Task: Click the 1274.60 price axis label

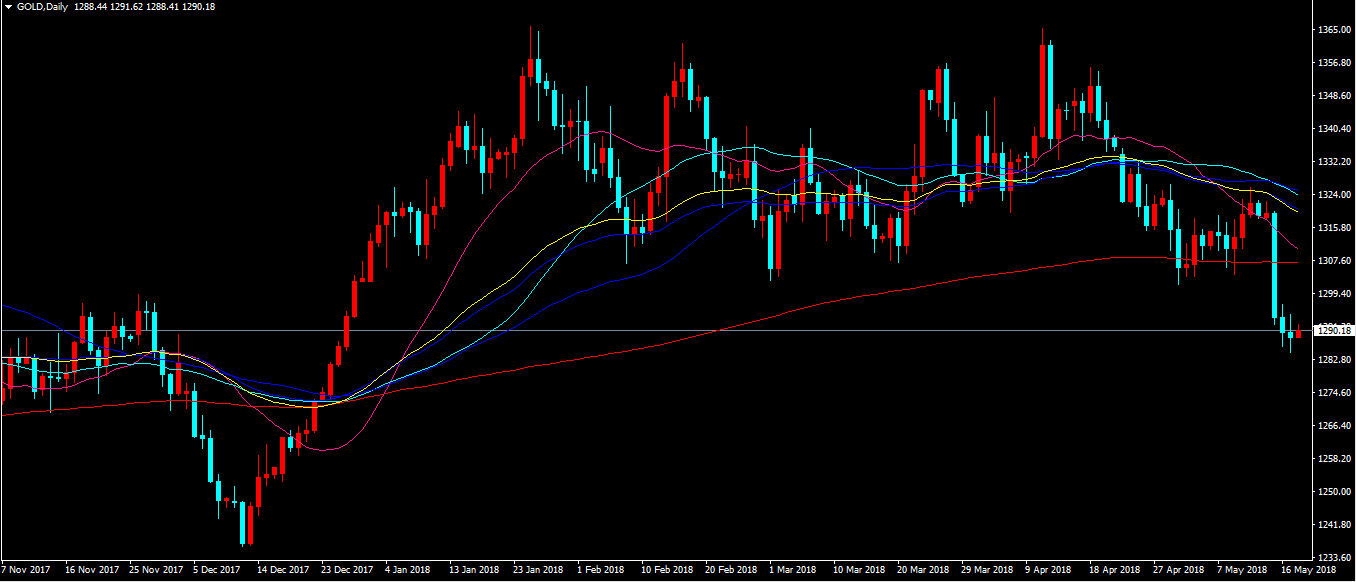Action: [1334, 393]
